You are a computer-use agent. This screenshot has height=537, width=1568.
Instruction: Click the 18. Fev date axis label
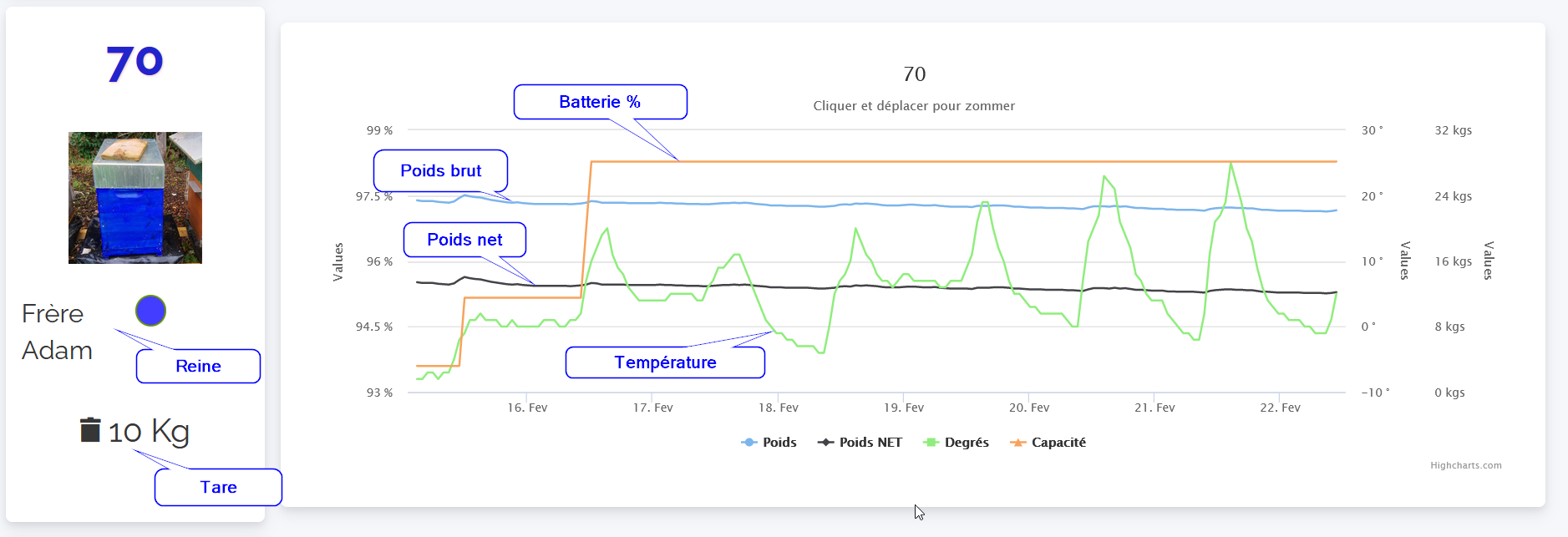778,408
